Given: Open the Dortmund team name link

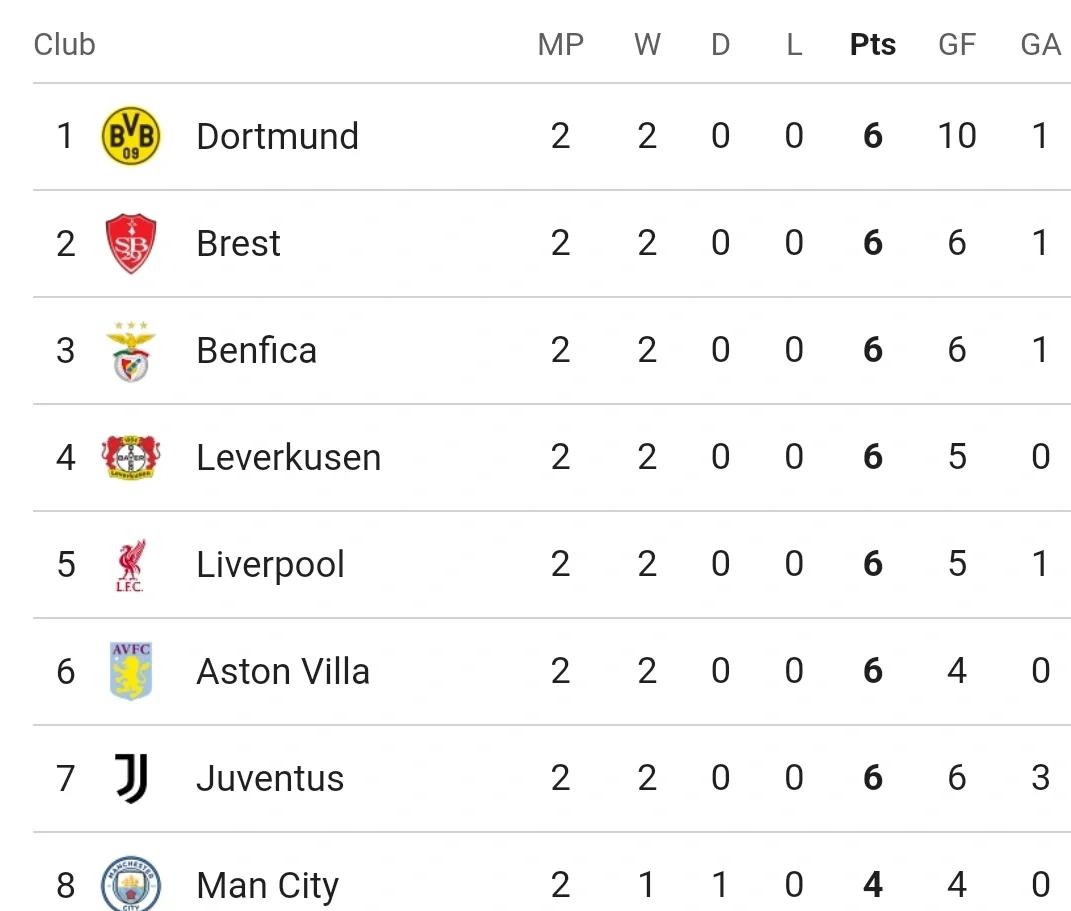Looking at the screenshot, I should click(277, 137).
